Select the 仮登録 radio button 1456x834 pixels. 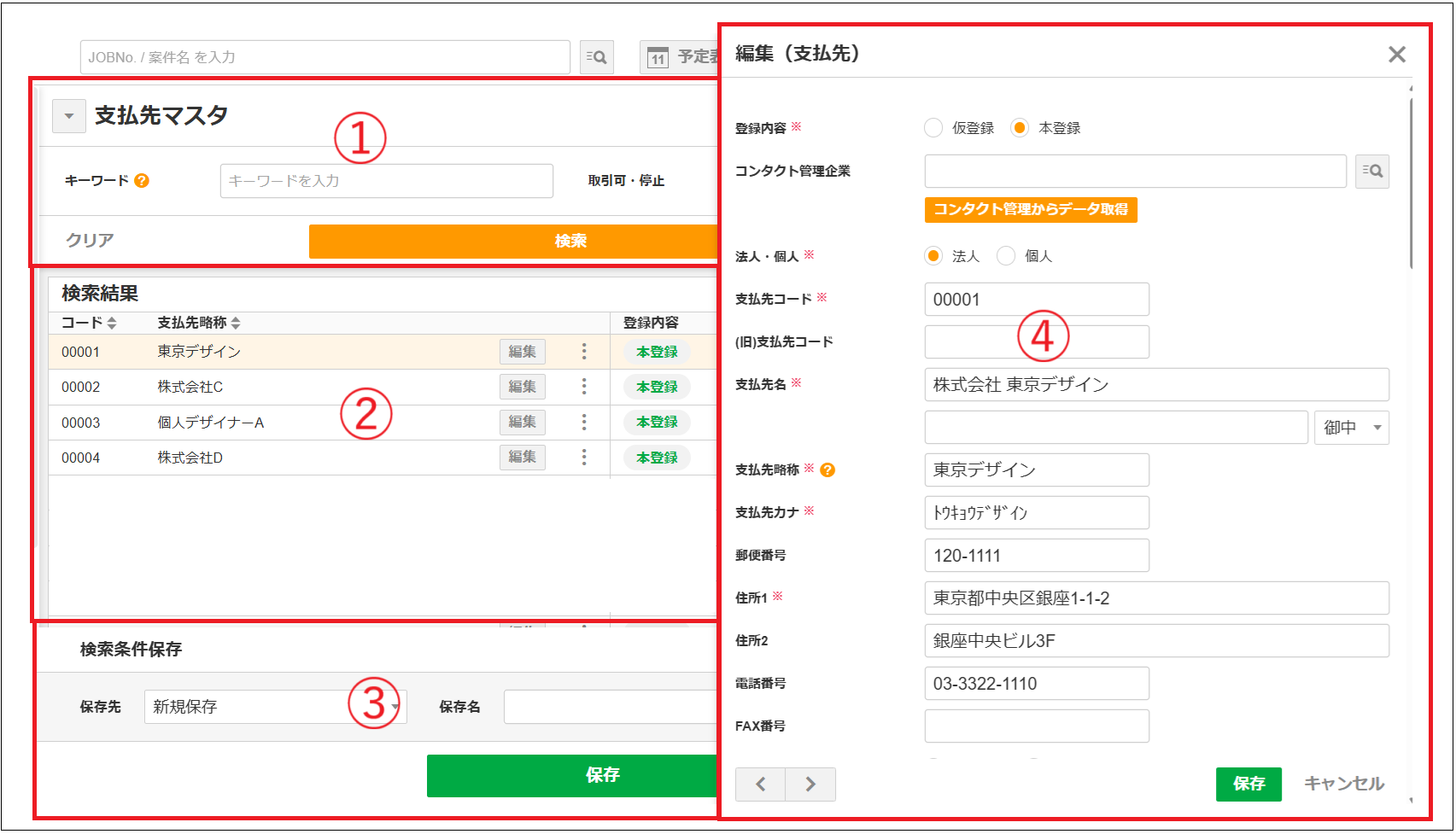point(933,127)
